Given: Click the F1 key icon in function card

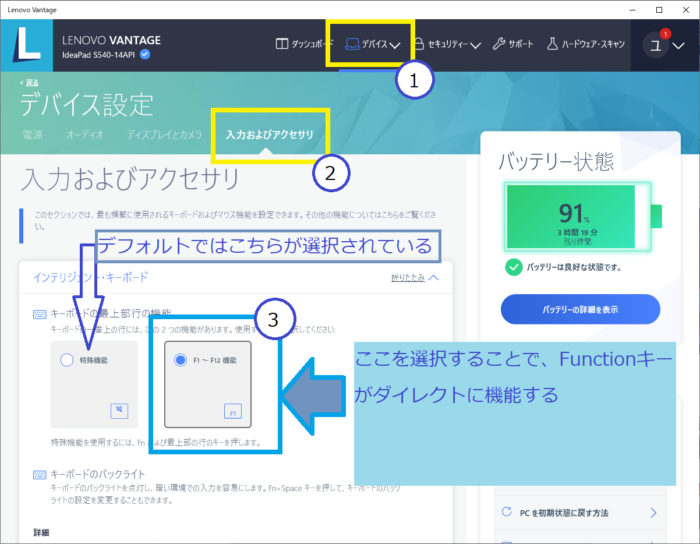Looking at the screenshot, I should pos(233,411).
